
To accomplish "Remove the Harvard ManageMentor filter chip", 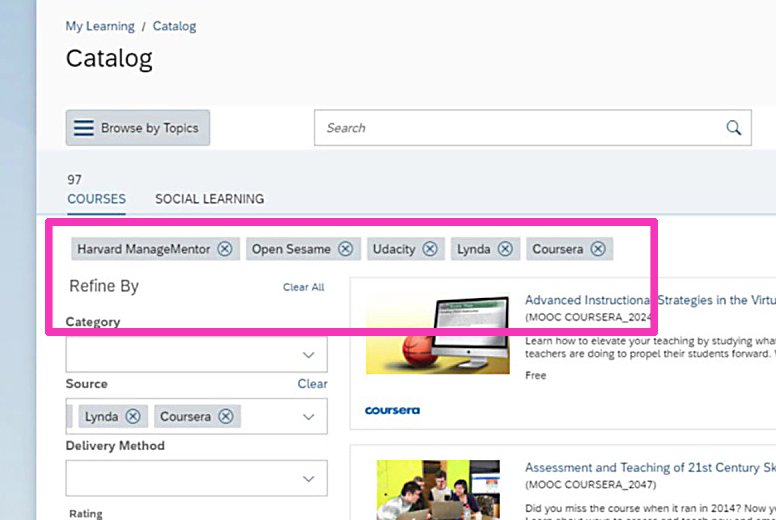I will pyautogui.click(x=225, y=249).
